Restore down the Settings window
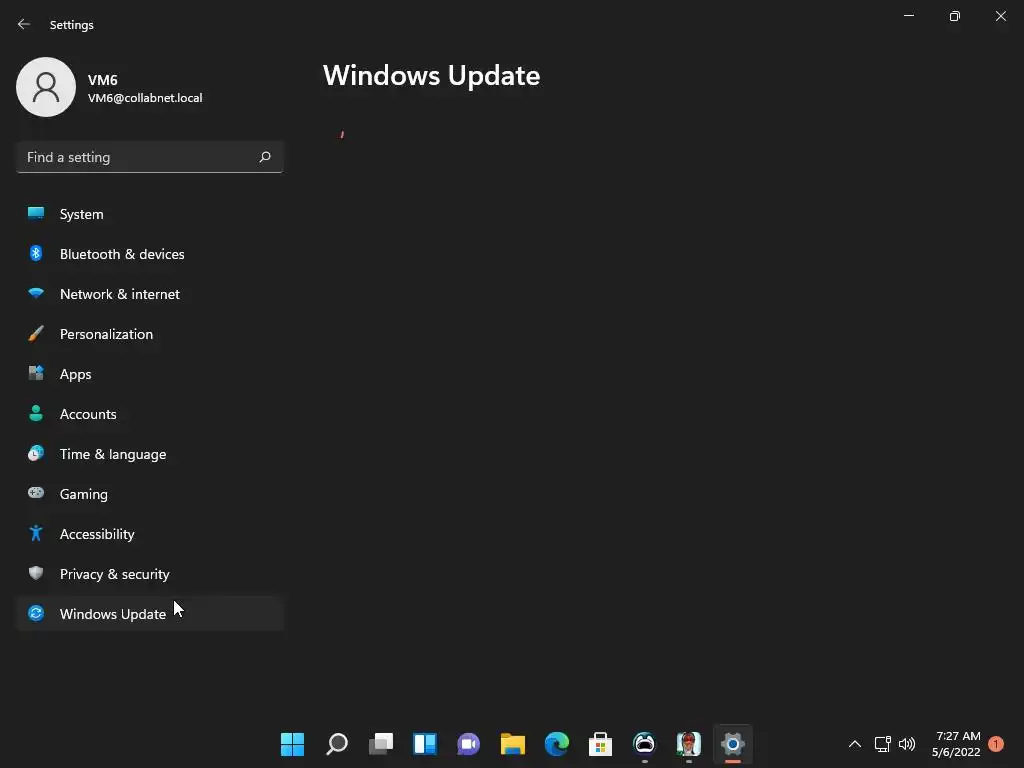The width and height of the screenshot is (1024, 768). click(955, 16)
